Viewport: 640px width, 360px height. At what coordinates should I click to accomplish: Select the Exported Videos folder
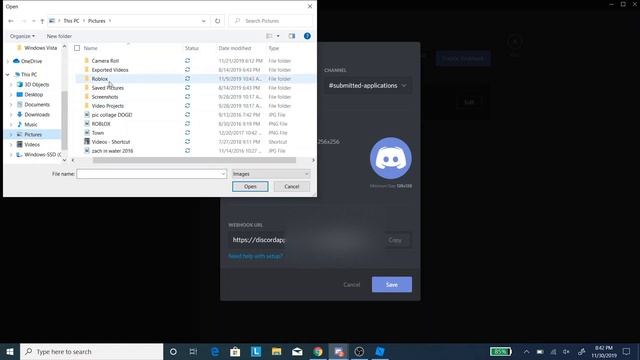[x=110, y=70]
